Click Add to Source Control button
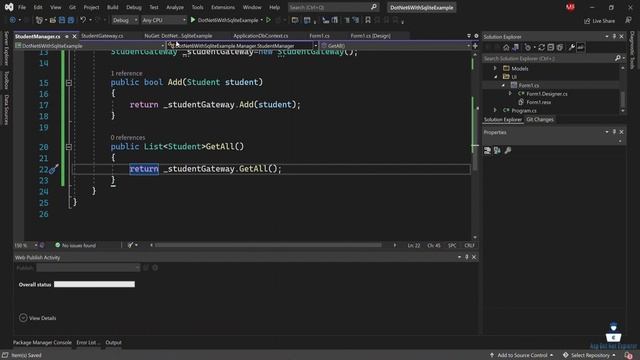This screenshot has height=360, width=640. pos(521,355)
